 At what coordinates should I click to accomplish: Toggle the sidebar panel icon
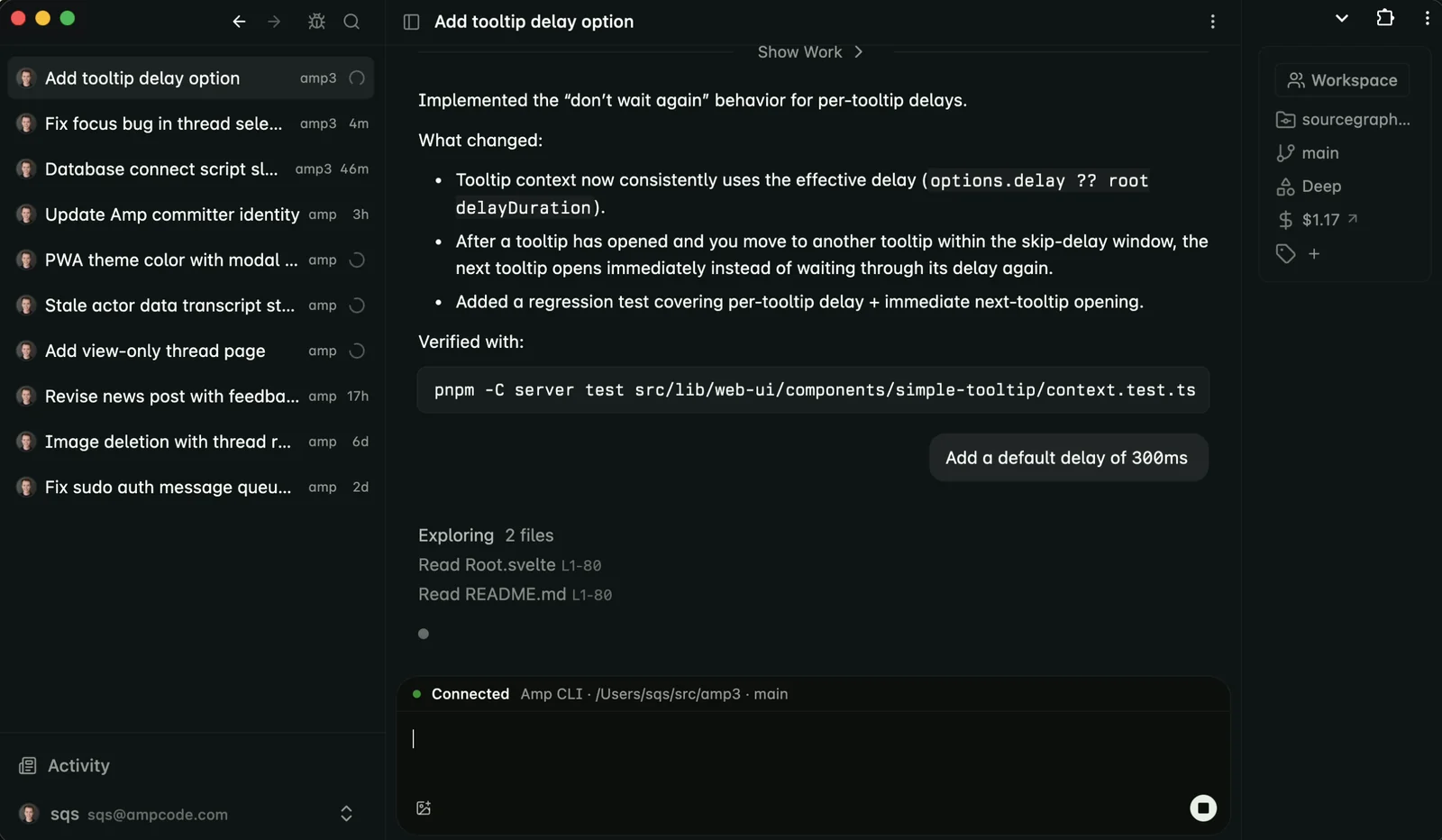click(411, 22)
